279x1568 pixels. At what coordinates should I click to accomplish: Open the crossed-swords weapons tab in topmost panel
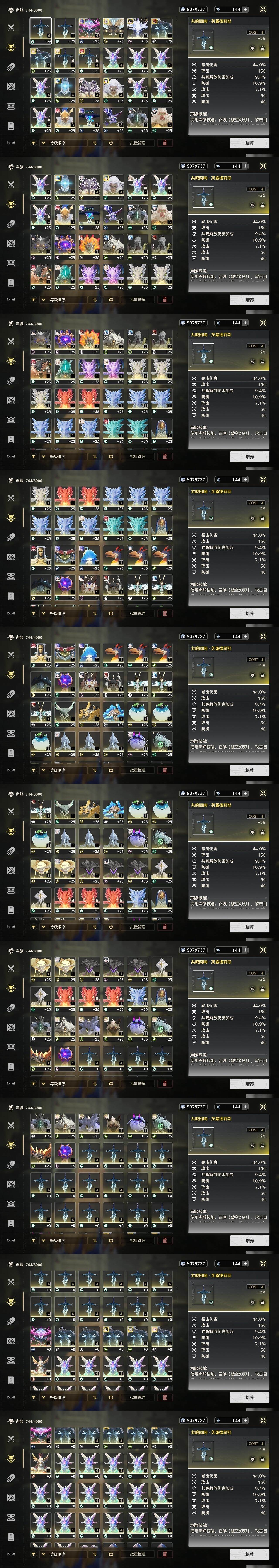click(x=10, y=27)
